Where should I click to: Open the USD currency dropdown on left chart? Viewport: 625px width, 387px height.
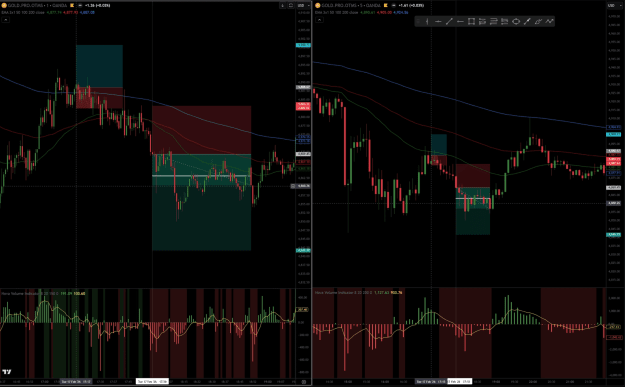[303, 6]
